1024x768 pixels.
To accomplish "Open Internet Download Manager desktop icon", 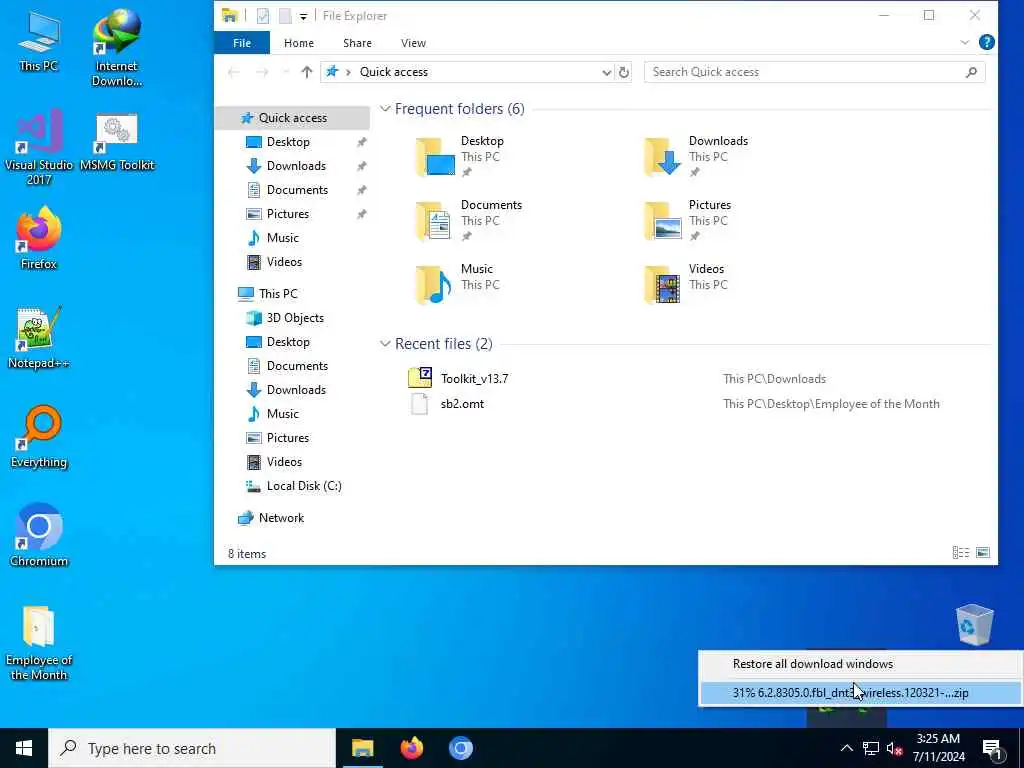I will tap(117, 47).
